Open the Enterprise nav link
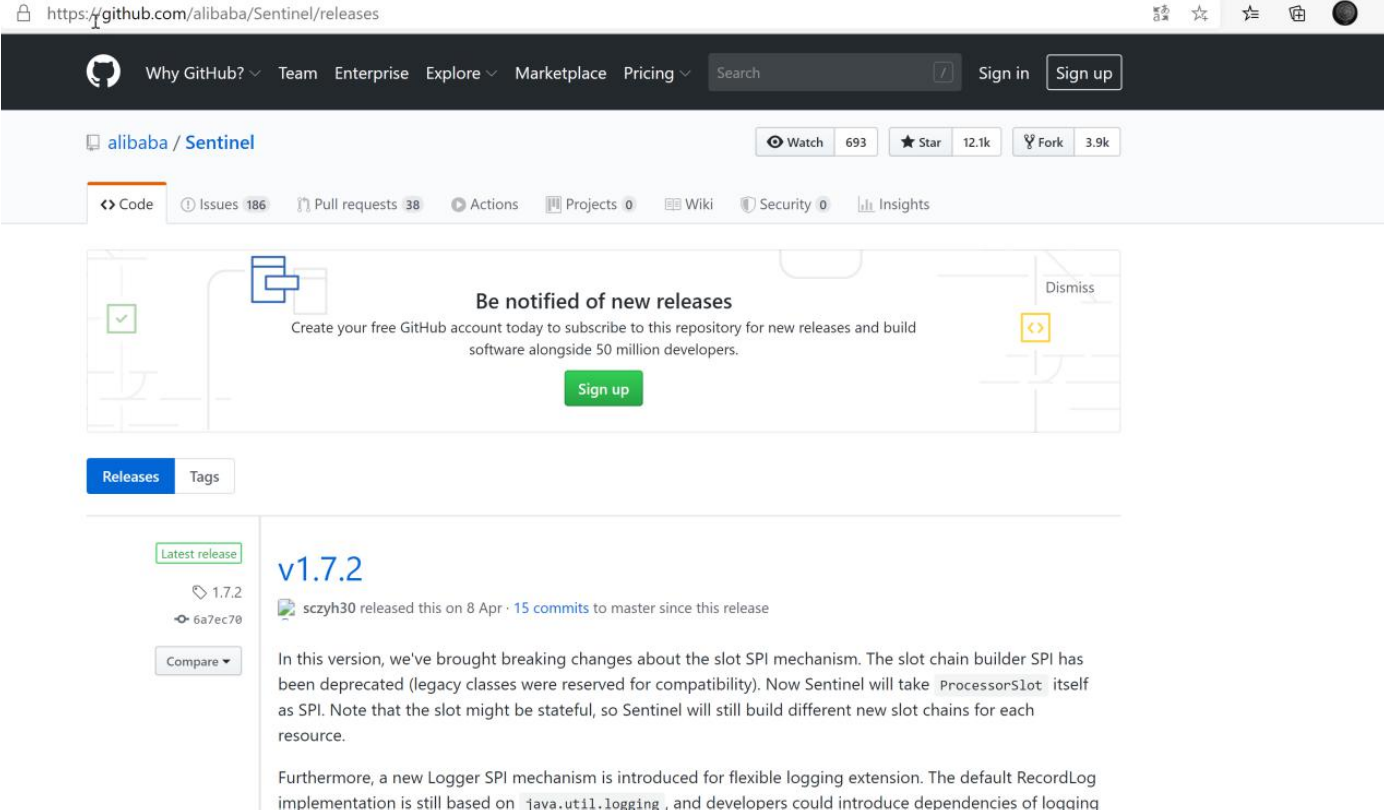Viewport: 1384px width, 810px height. 372,73
